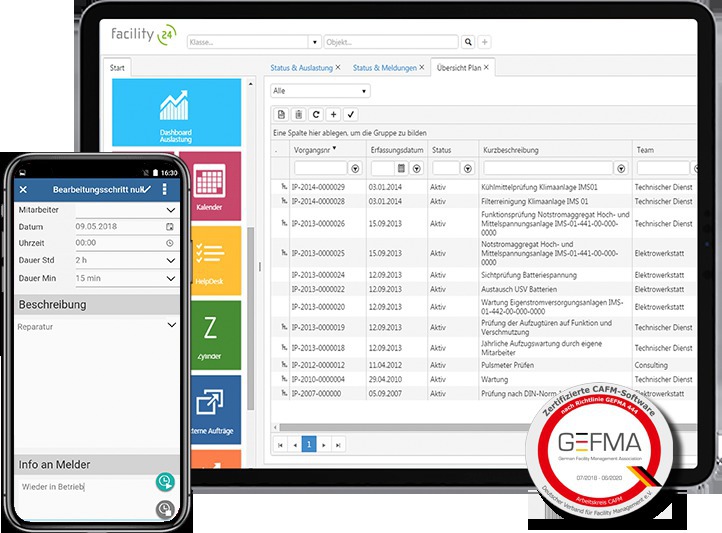Screen dimensions: 722x533
Task: Open the phone three-dot overflow menu
Action: (164, 189)
